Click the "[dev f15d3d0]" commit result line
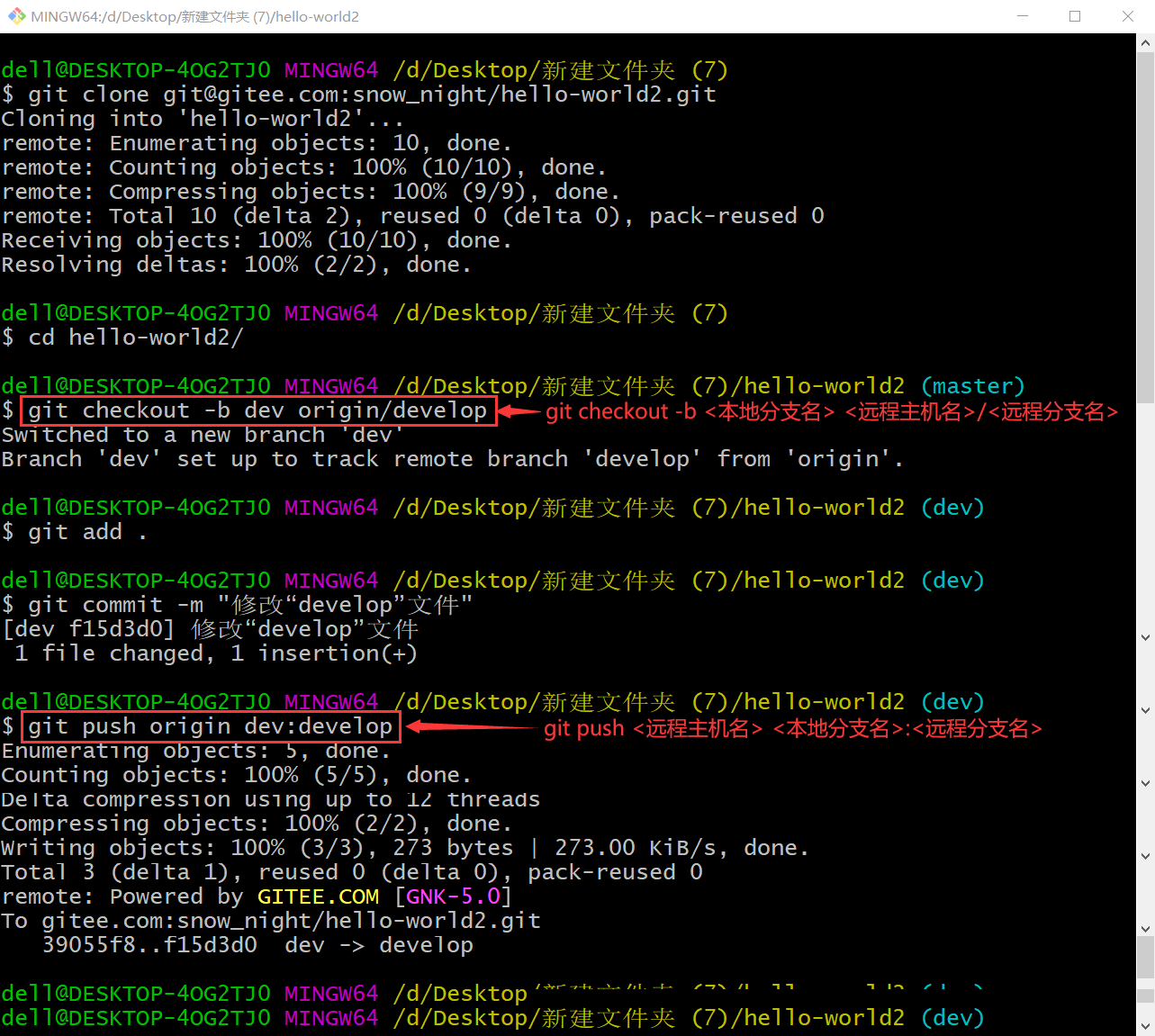The height and width of the screenshot is (1036, 1155). point(210,629)
